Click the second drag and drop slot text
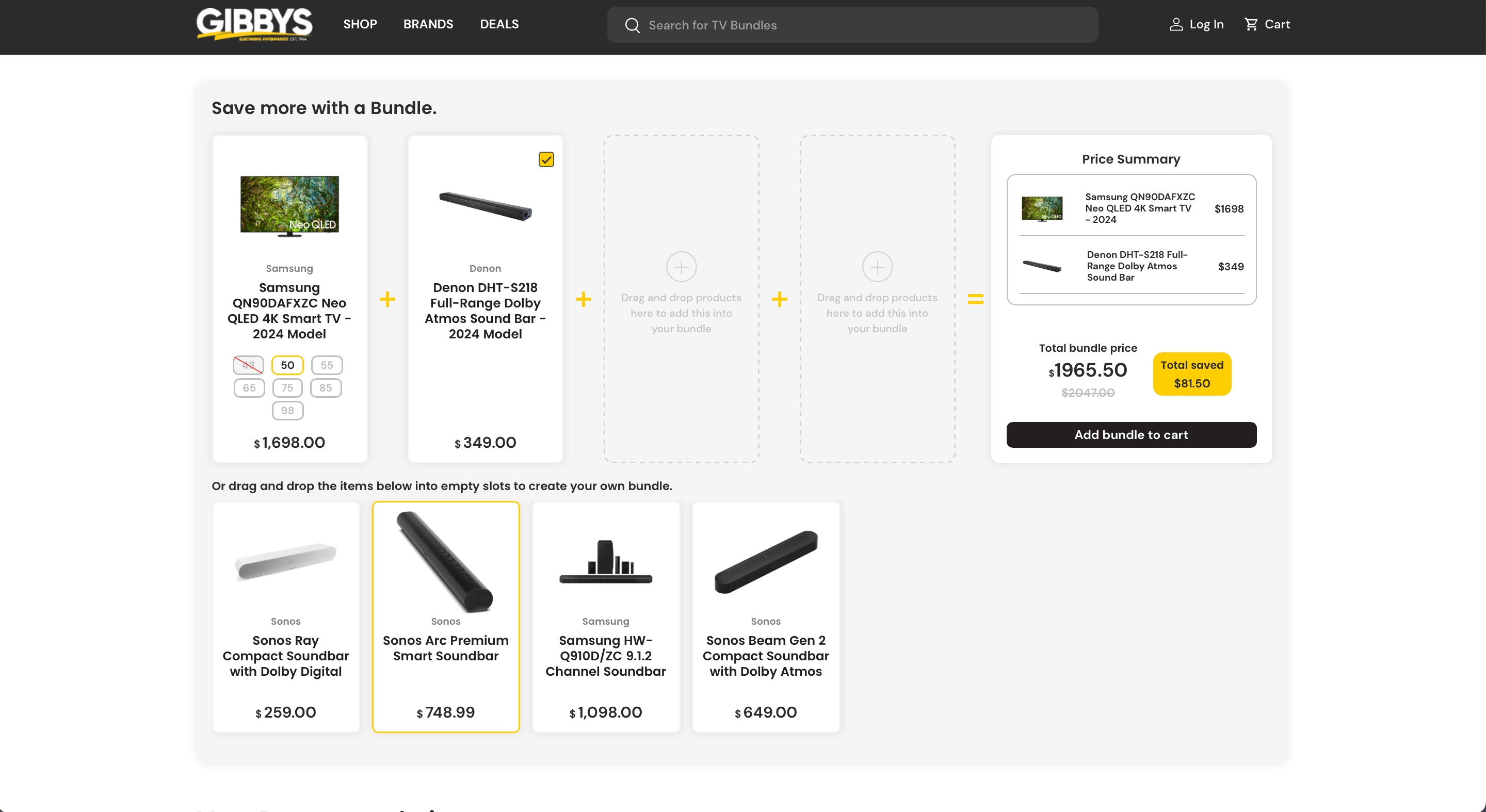The height and width of the screenshot is (812, 1486). click(x=877, y=313)
